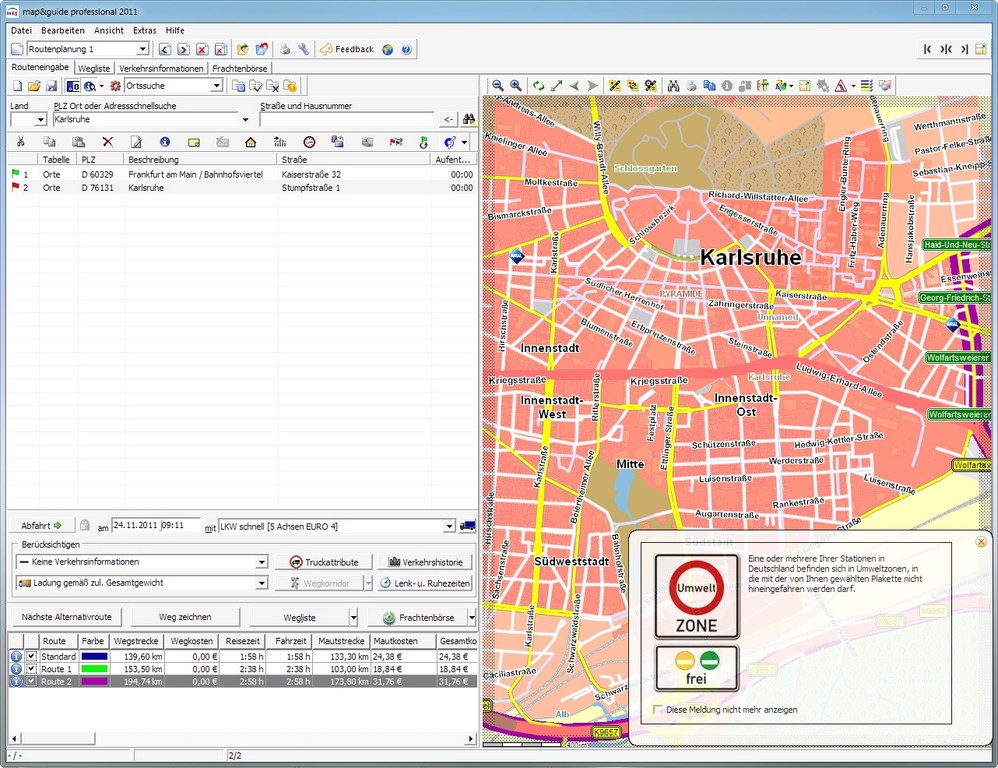Switch to Verkehrsinformationen tab

pyautogui.click(x=161, y=68)
